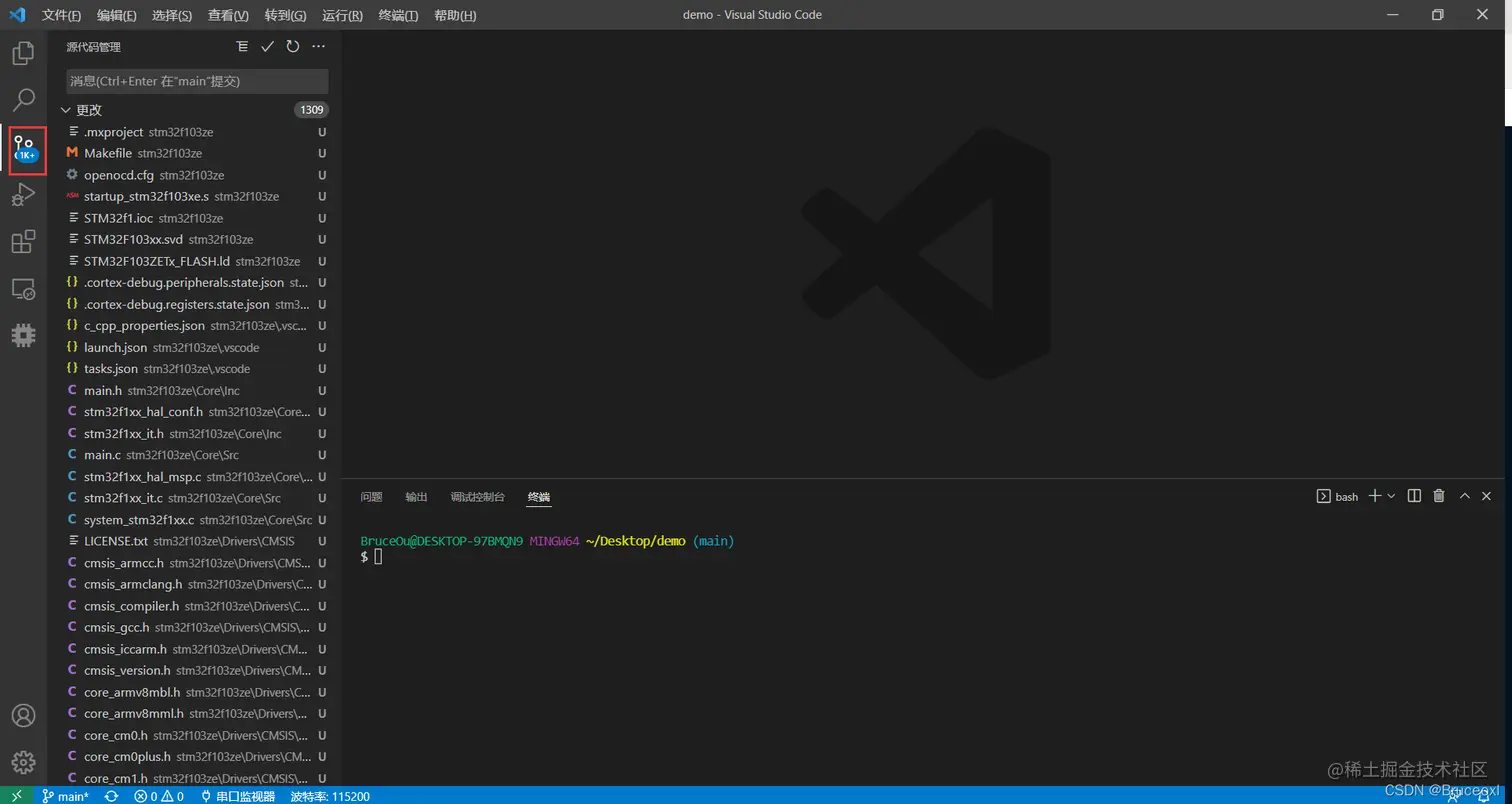Click the 1309 changes count badge
This screenshot has width=1512, height=804.
click(x=311, y=110)
